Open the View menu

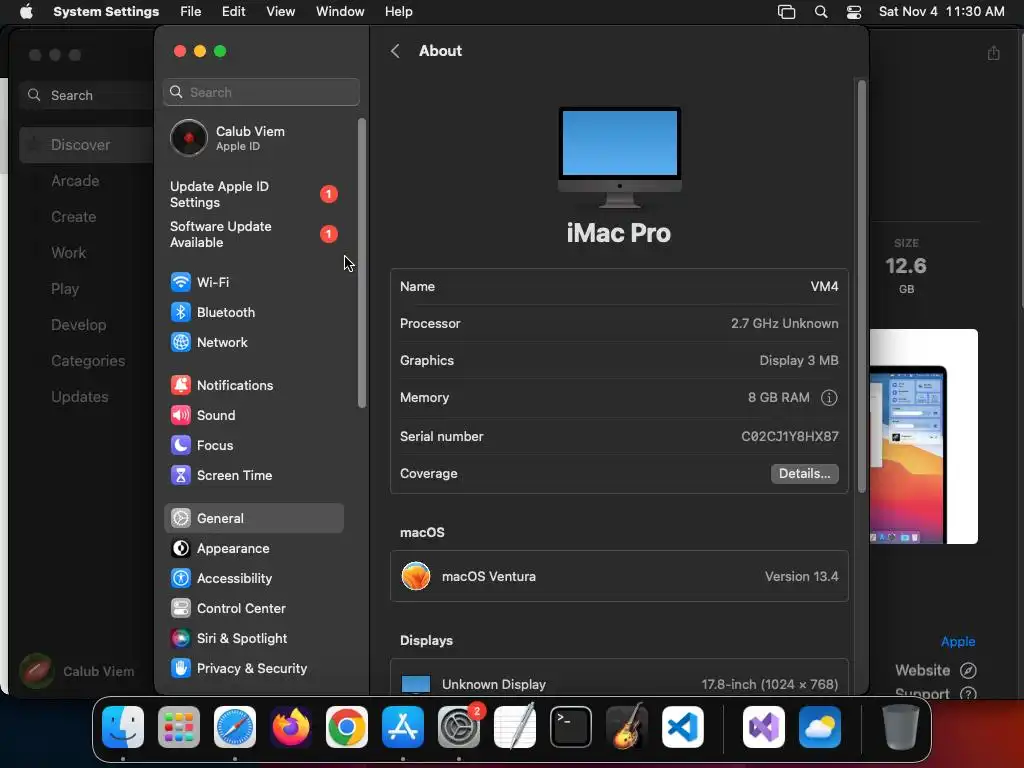pos(280,12)
